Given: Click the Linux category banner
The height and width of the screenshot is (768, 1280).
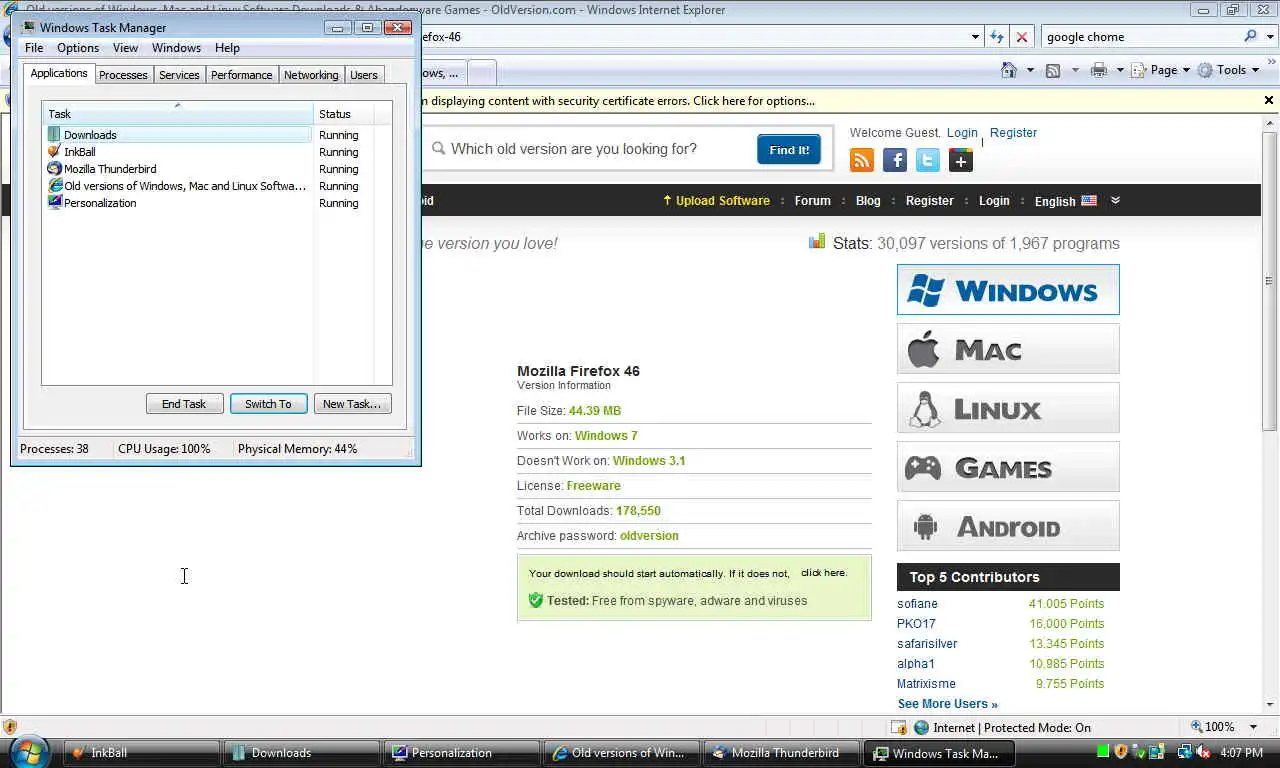Looking at the screenshot, I should tap(1008, 408).
